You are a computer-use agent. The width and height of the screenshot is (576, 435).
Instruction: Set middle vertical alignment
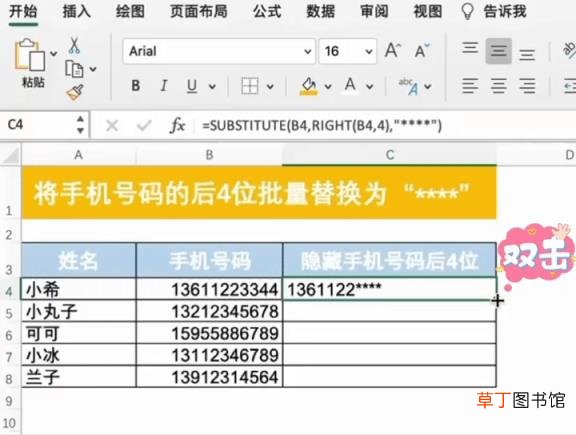pos(498,51)
